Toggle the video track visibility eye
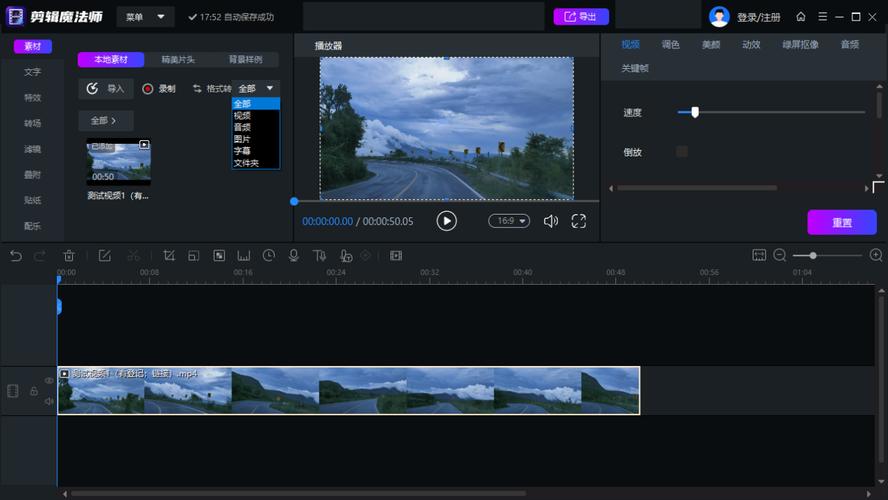 (49, 381)
